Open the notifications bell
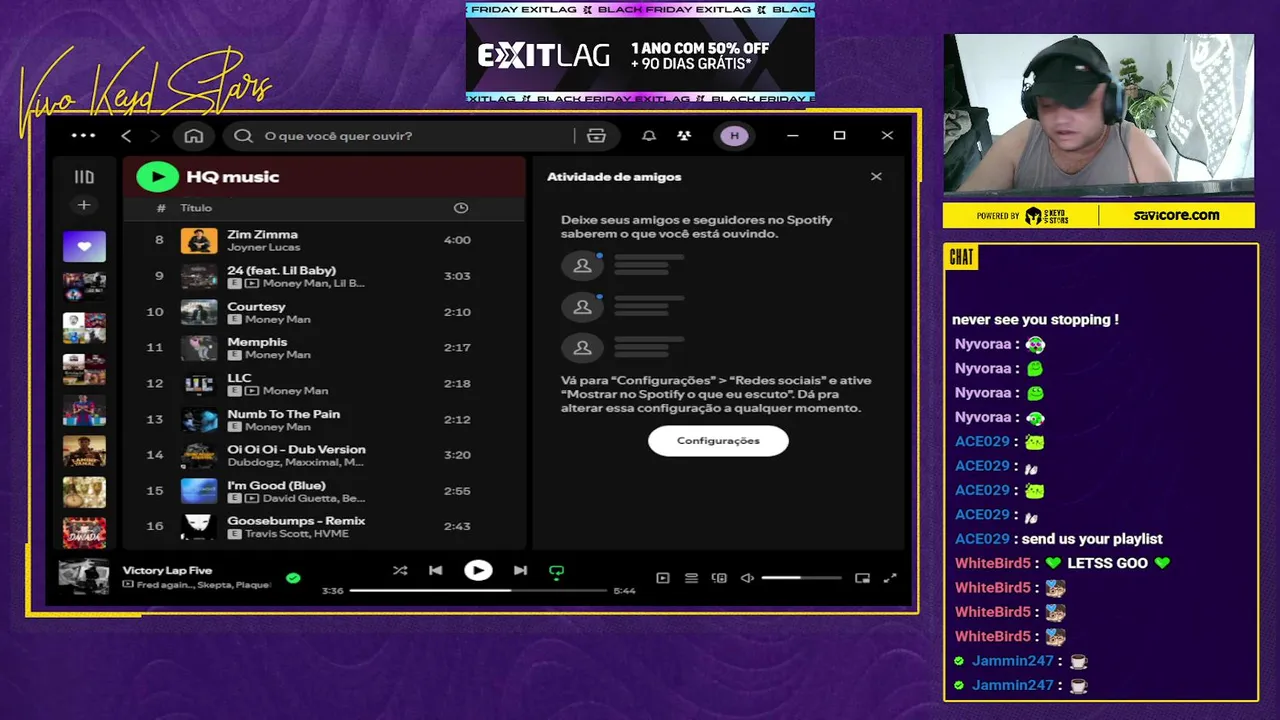Image resolution: width=1280 pixels, height=720 pixels. click(x=649, y=136)
